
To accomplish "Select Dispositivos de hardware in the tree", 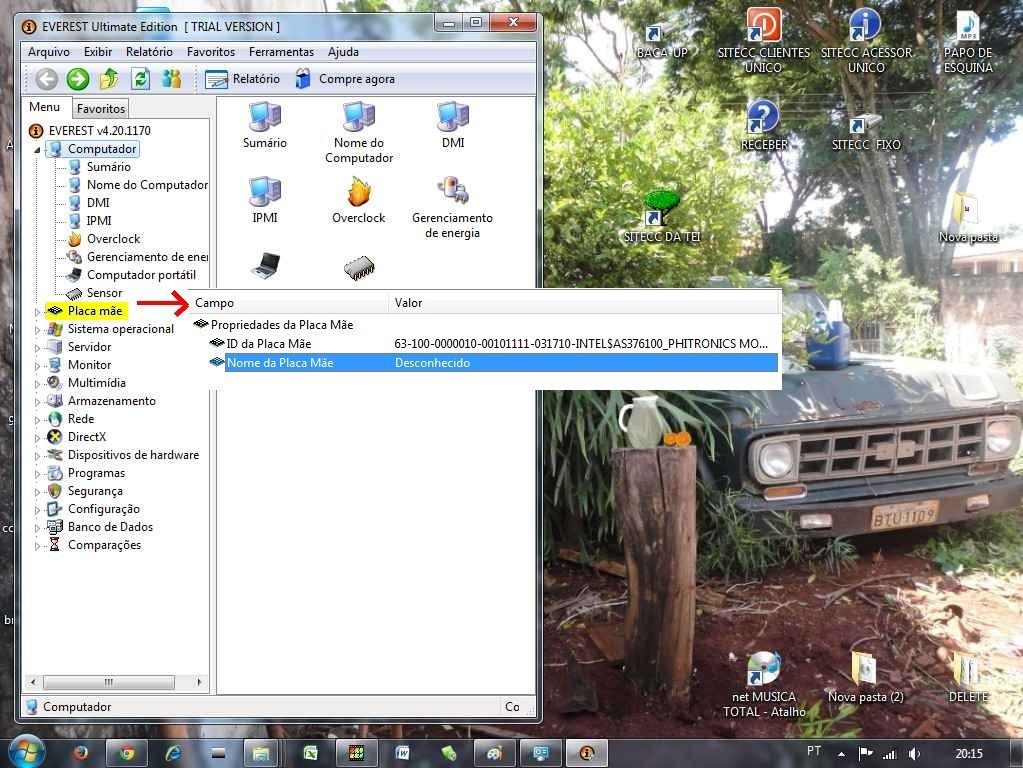I will [133, 455].
